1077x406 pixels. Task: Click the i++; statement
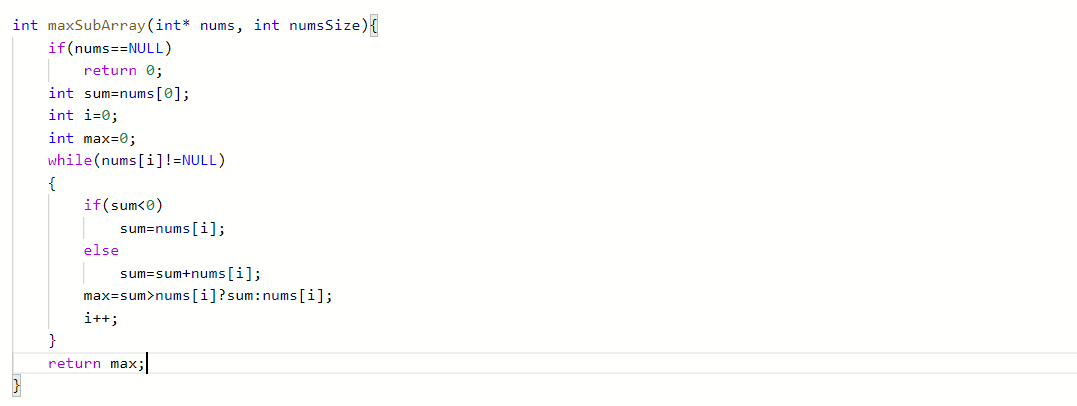(x=101, y=318)
